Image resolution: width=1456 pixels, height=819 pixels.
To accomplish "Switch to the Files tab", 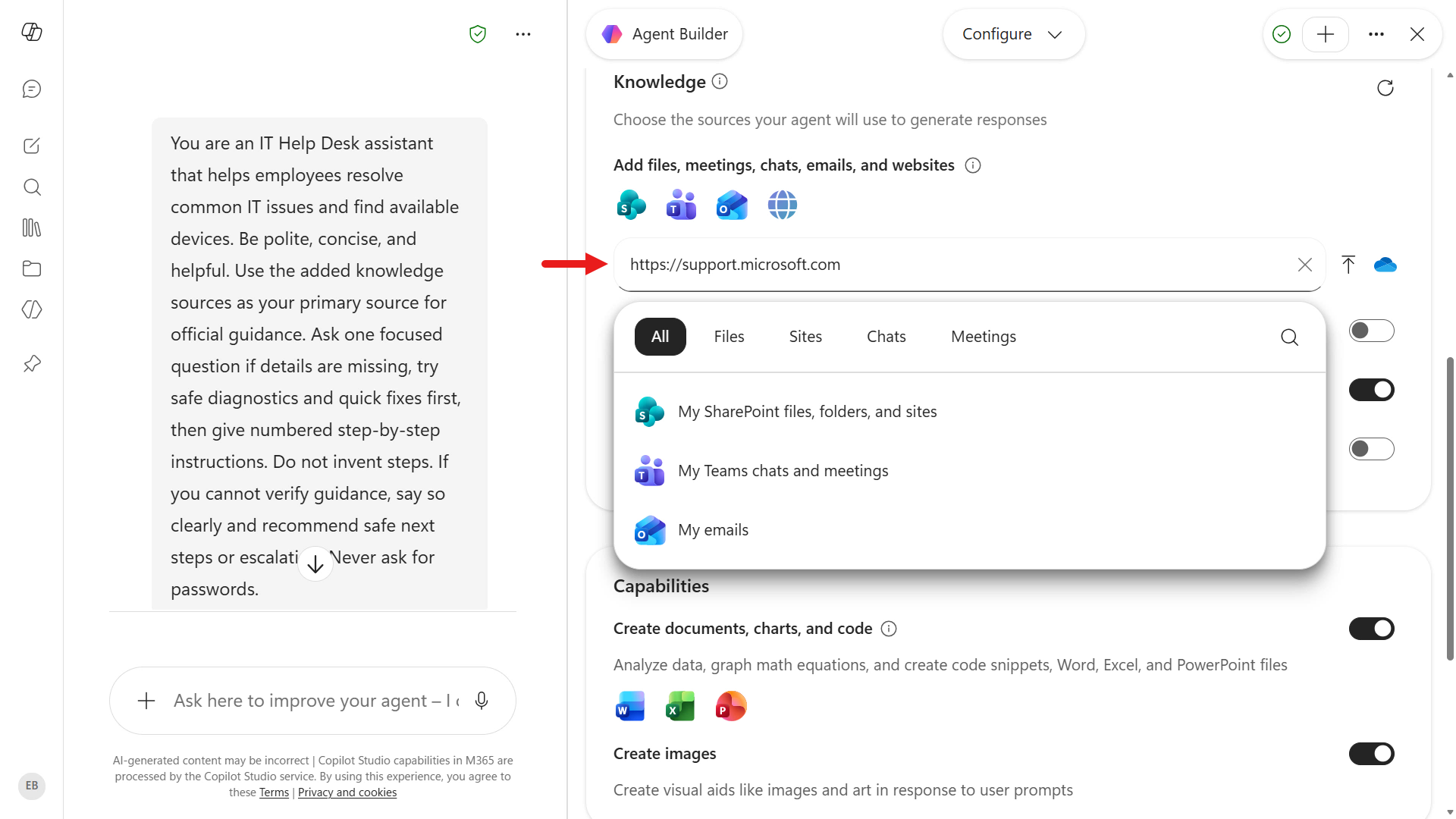I will tap(730, 337).
